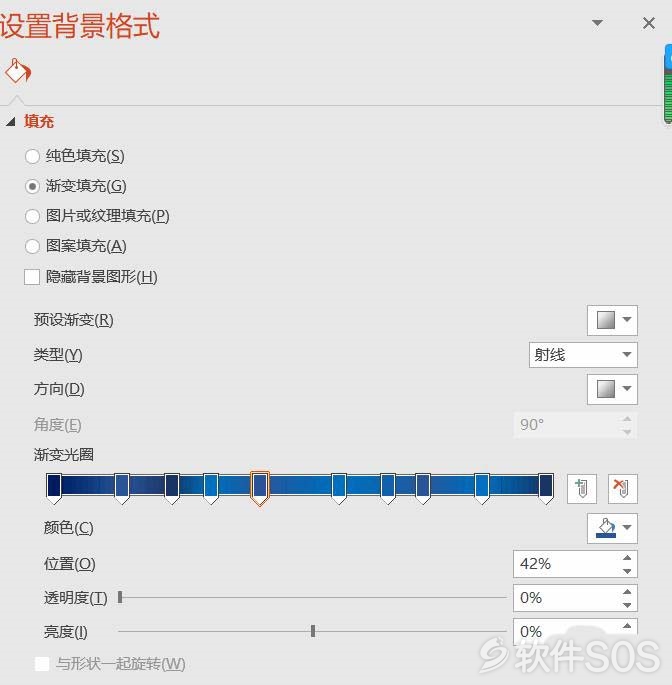Open the 方向 direction dropdown
The height and width of the screenshot is (685, 672).
612,389
